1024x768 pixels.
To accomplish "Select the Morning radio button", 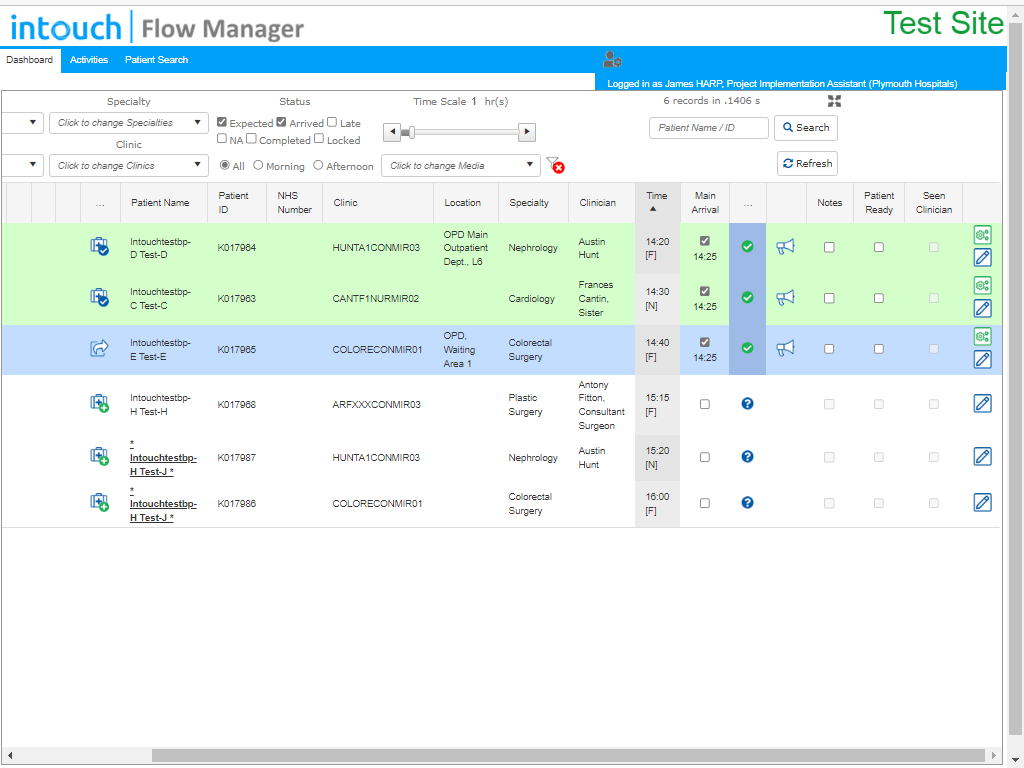I will tap(258, 165).
